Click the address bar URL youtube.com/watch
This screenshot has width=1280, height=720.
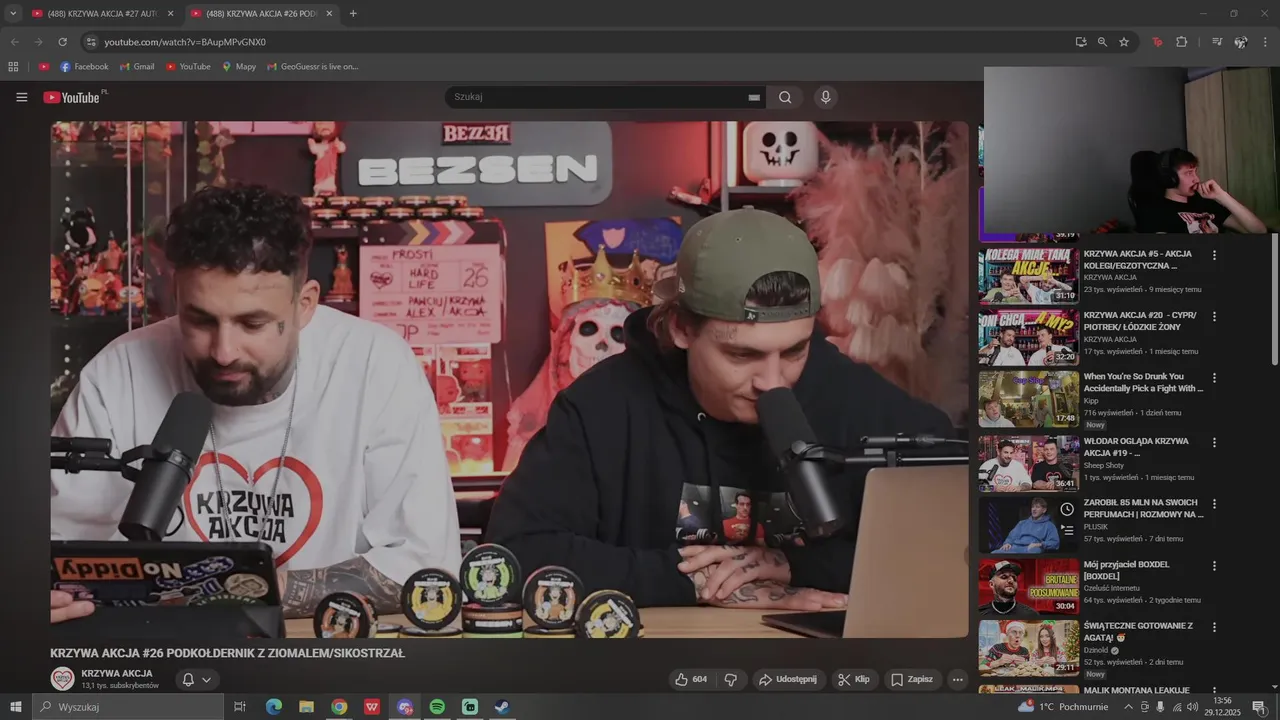pos(185,42)
